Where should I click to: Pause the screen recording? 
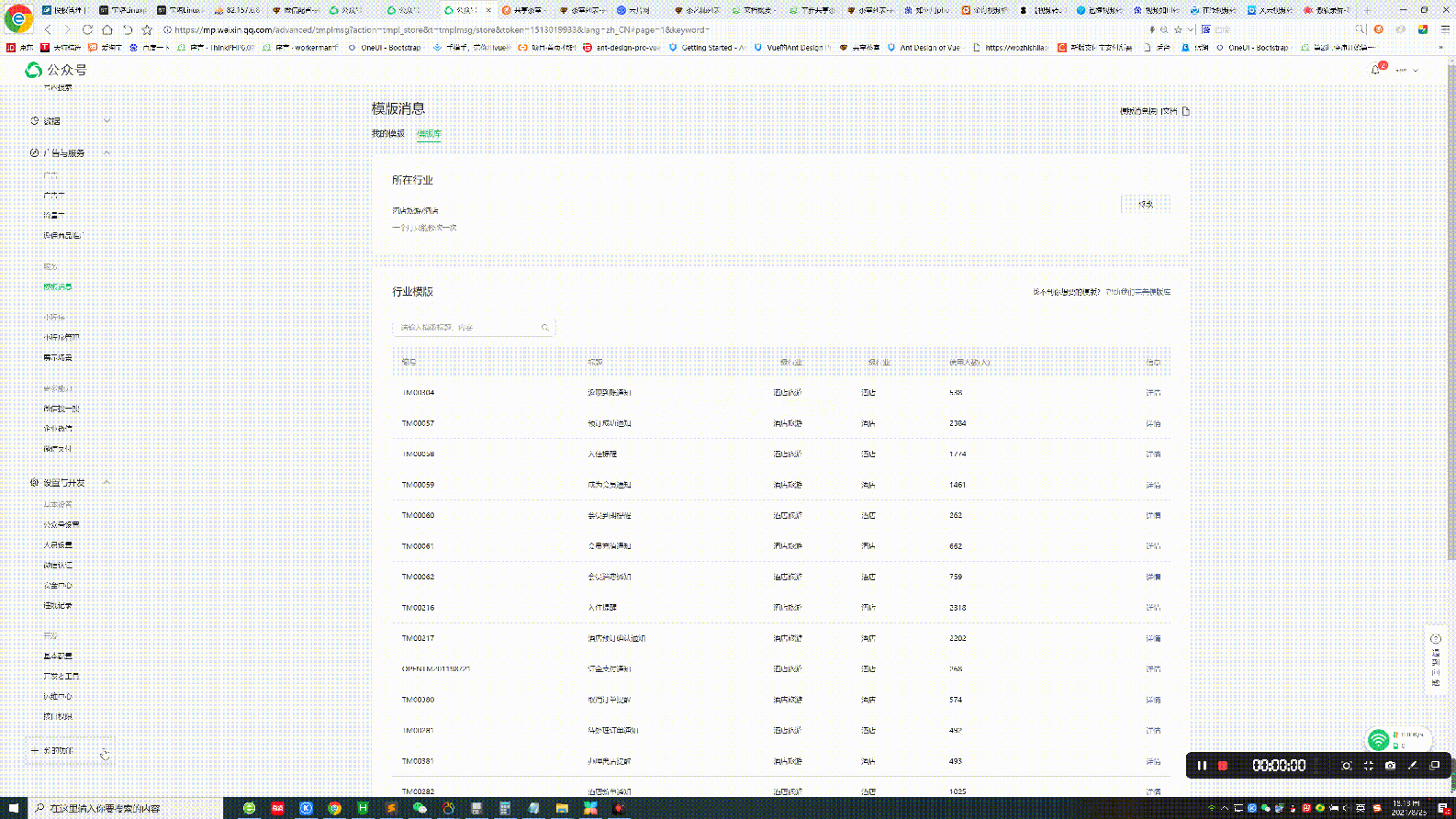(x=1202, y=766)
